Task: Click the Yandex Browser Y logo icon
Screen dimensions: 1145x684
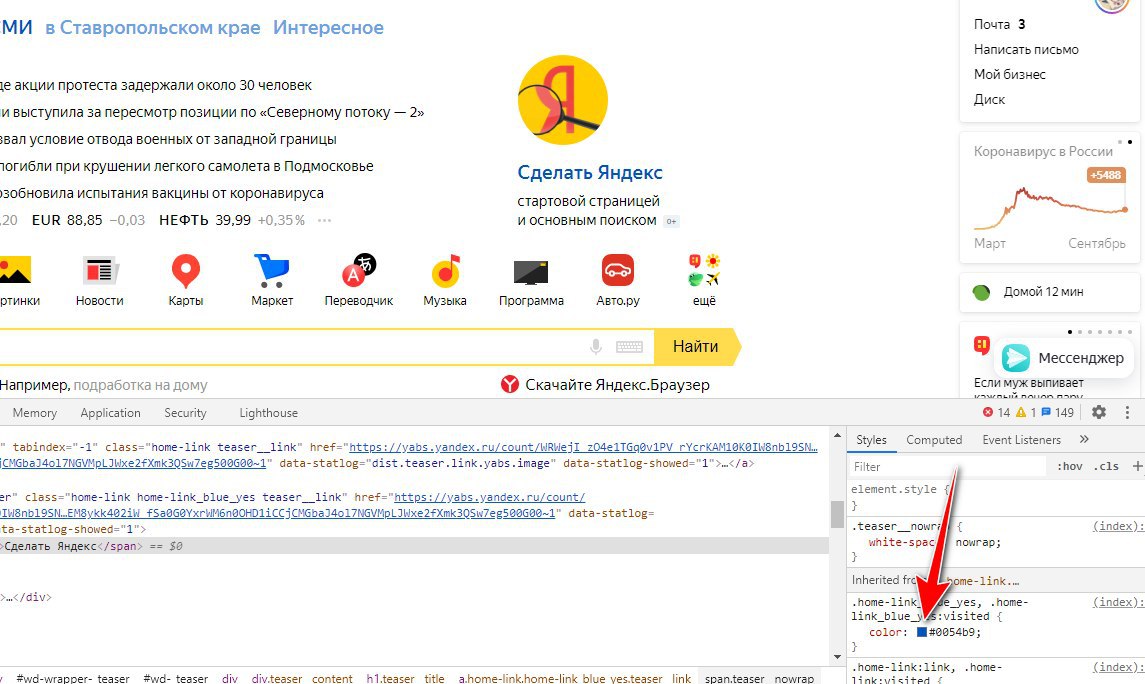Action: pos(510,384)
